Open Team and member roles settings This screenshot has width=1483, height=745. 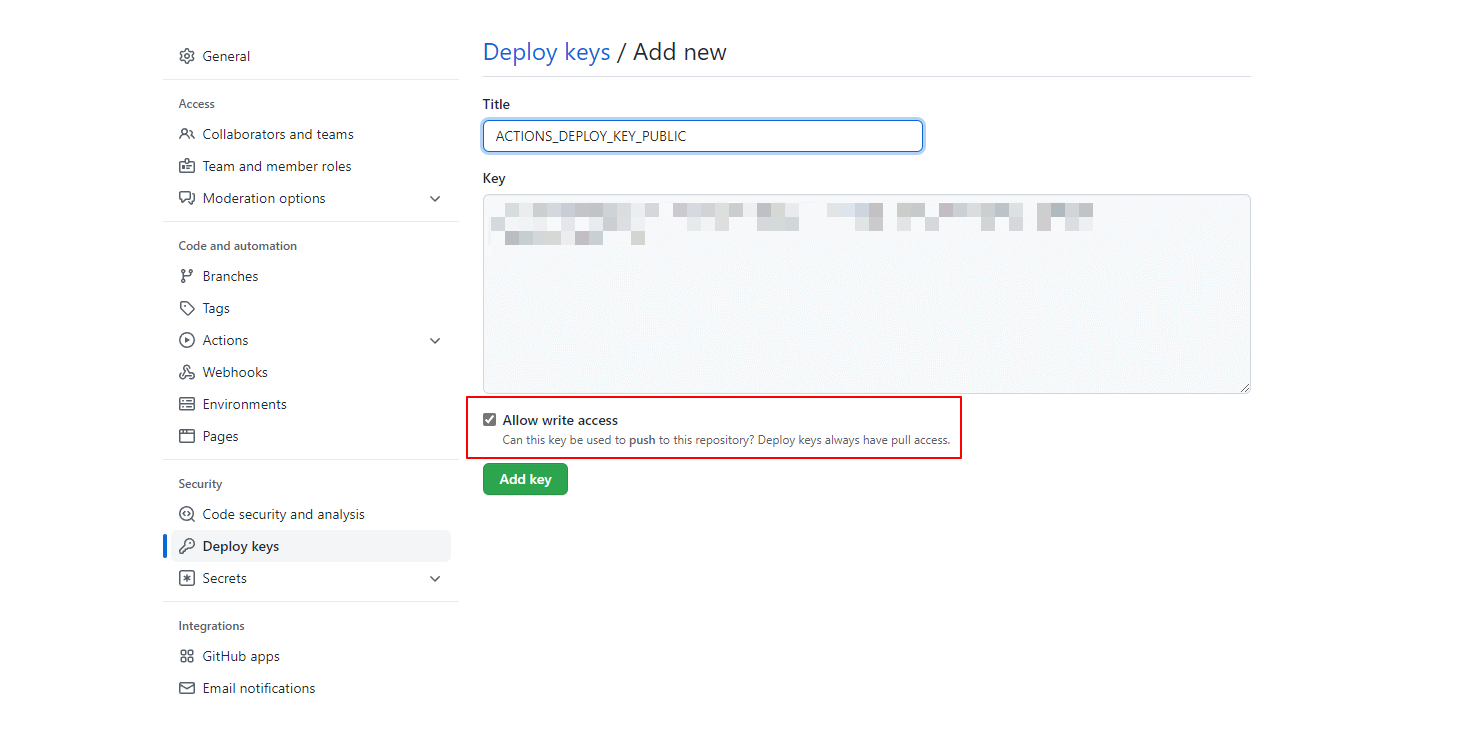pos(277,166)
